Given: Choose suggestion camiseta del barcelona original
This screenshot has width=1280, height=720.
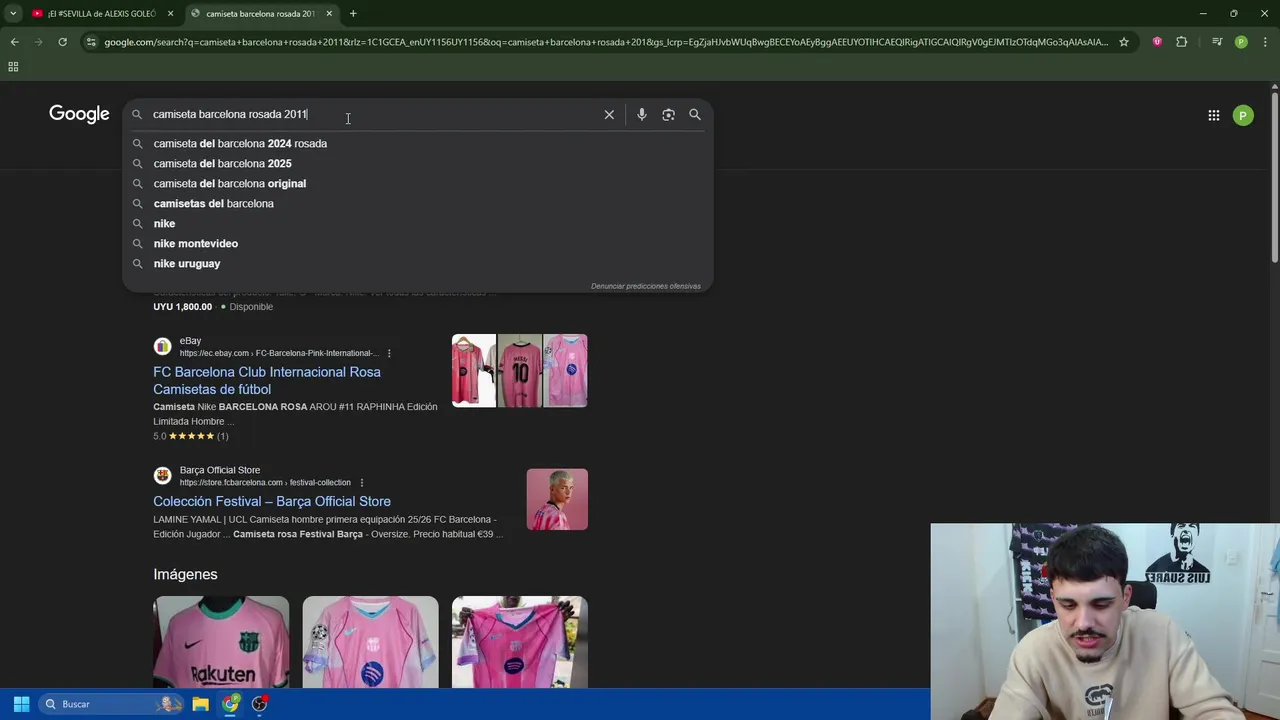Looking at the screenshot, I should point(229,183).
